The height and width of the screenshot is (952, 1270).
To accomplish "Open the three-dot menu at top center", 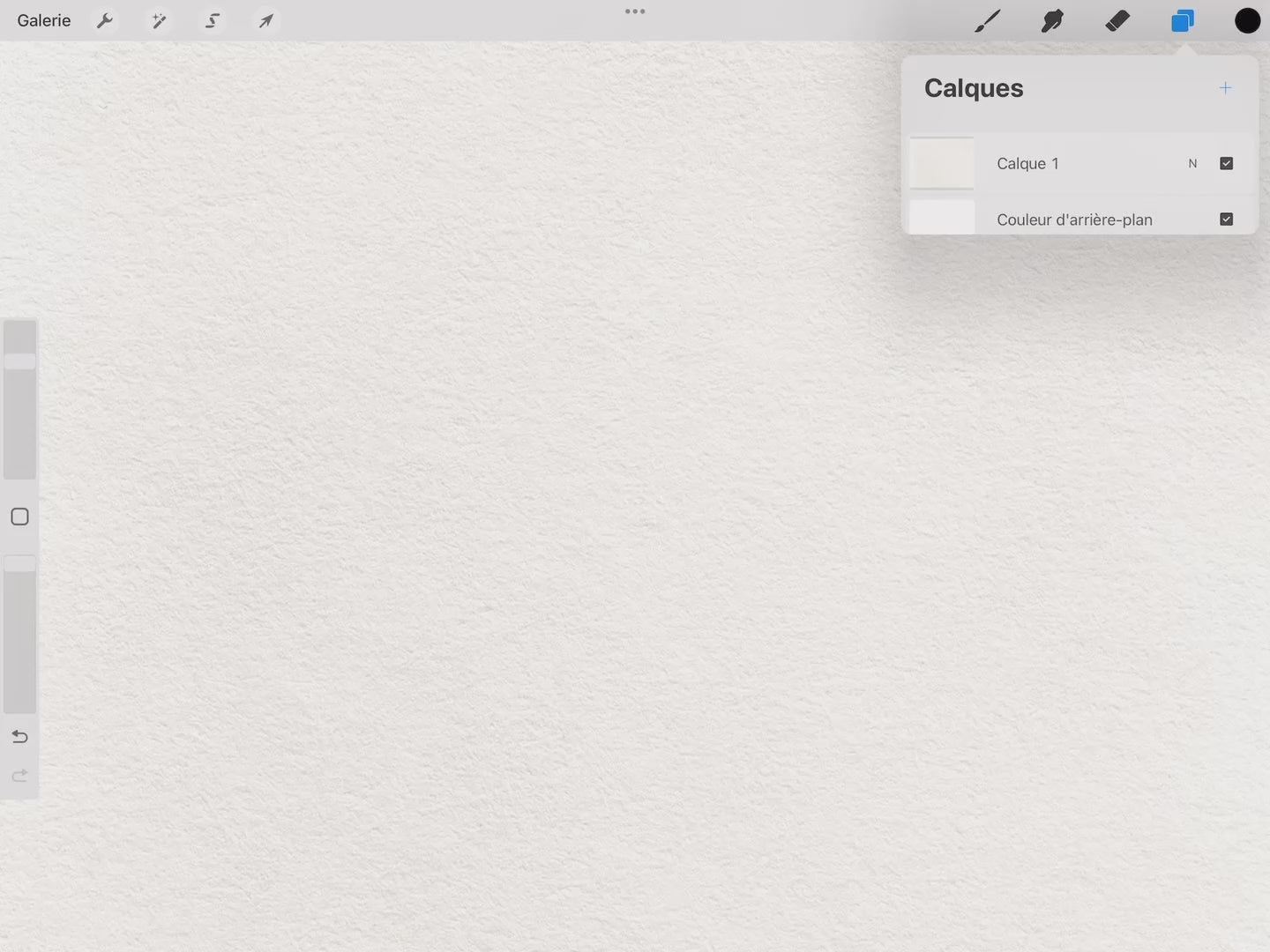I will (635, 11).
